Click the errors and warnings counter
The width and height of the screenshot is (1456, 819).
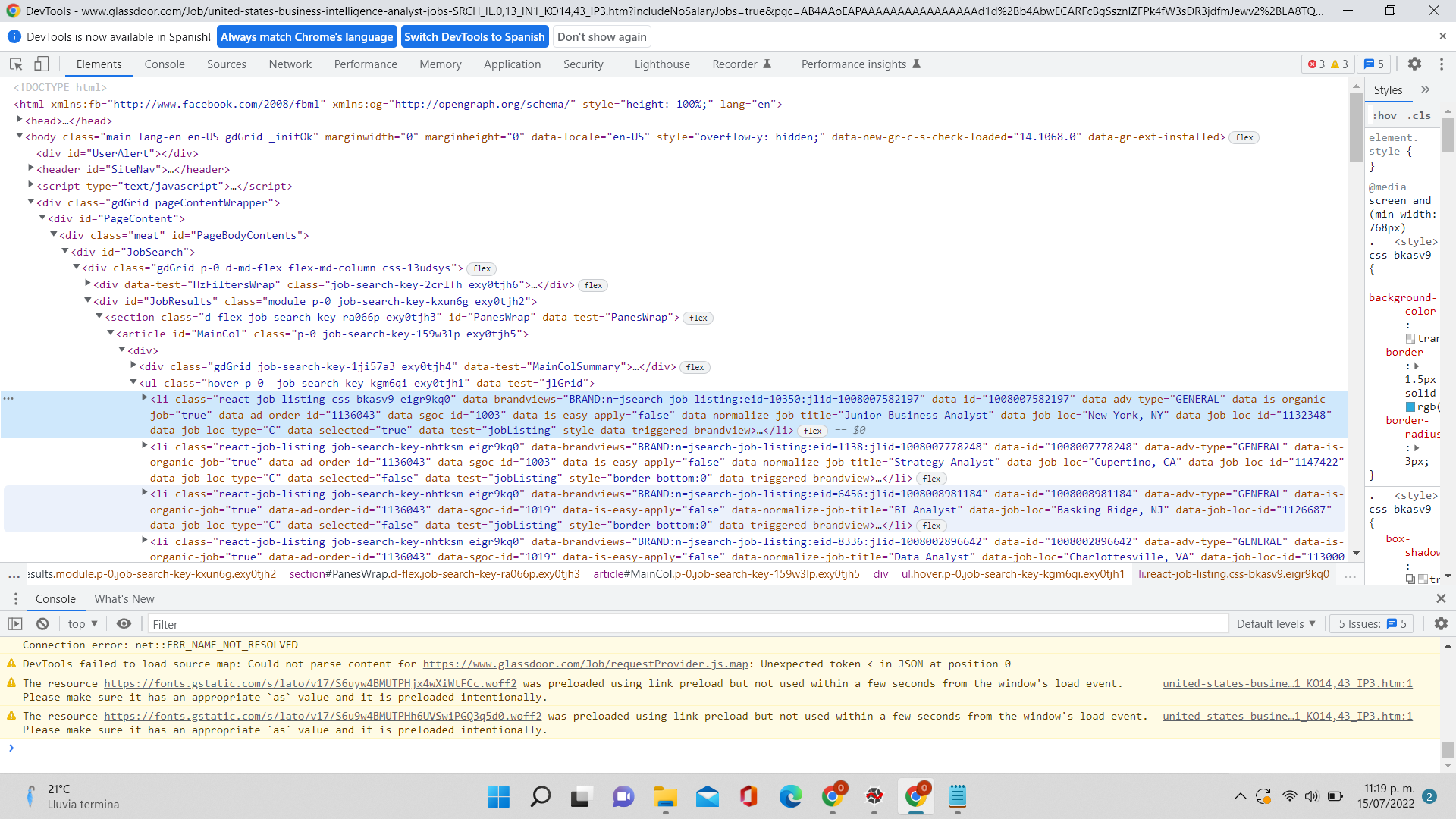(1328, 64)
